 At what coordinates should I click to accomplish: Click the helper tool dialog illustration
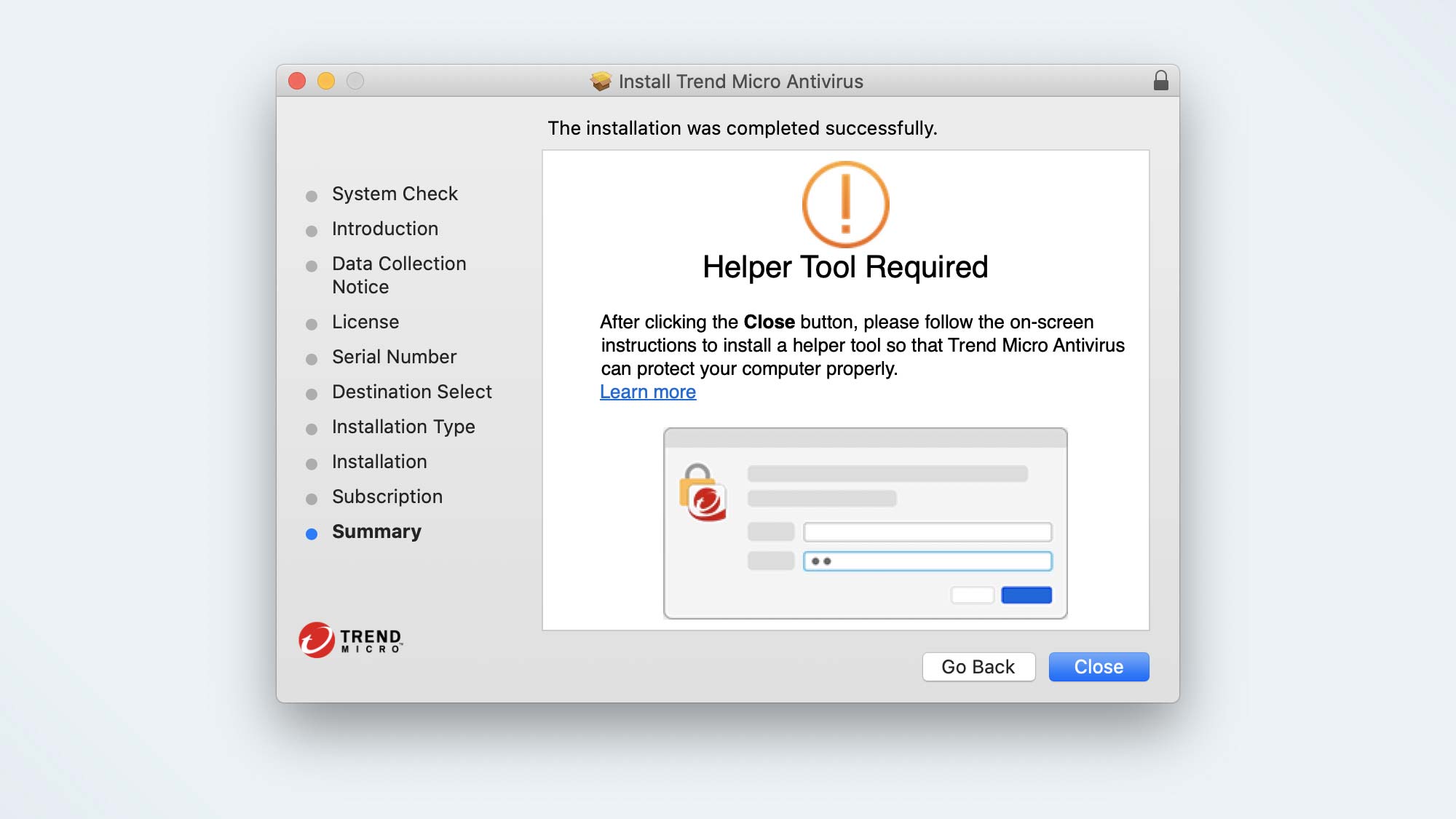click(866, 523)
